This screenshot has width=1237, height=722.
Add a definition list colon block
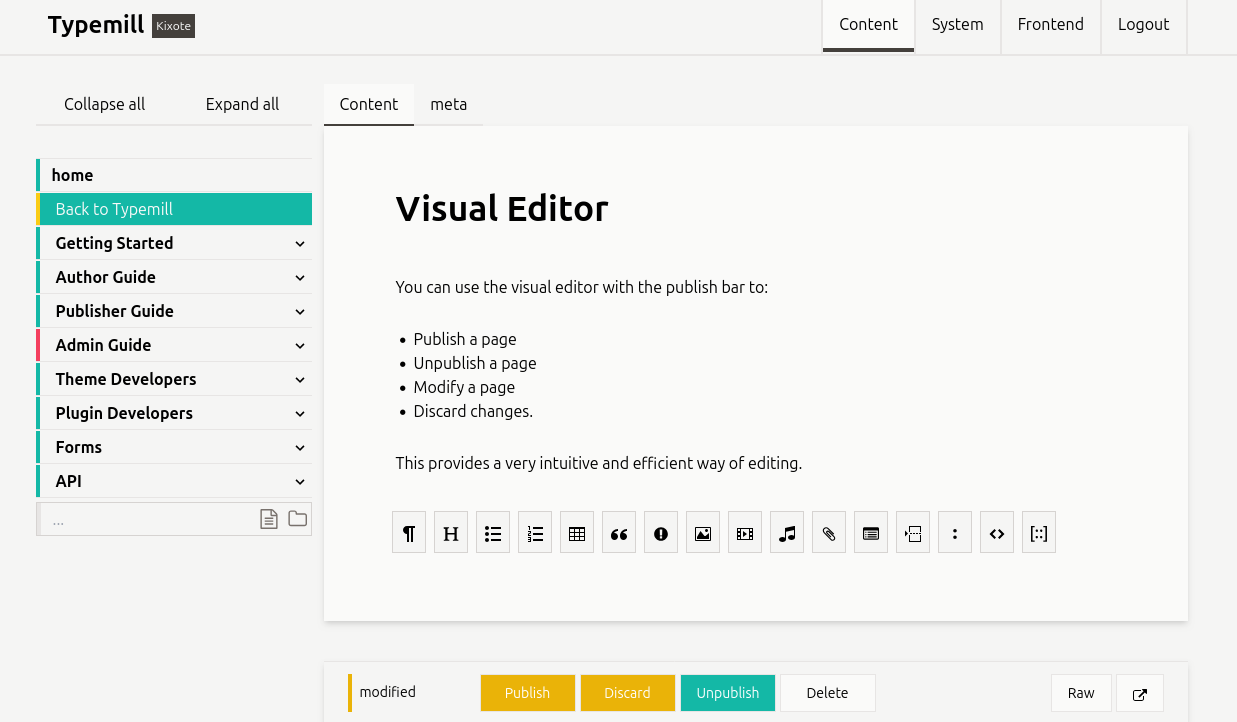coord(955,533)
